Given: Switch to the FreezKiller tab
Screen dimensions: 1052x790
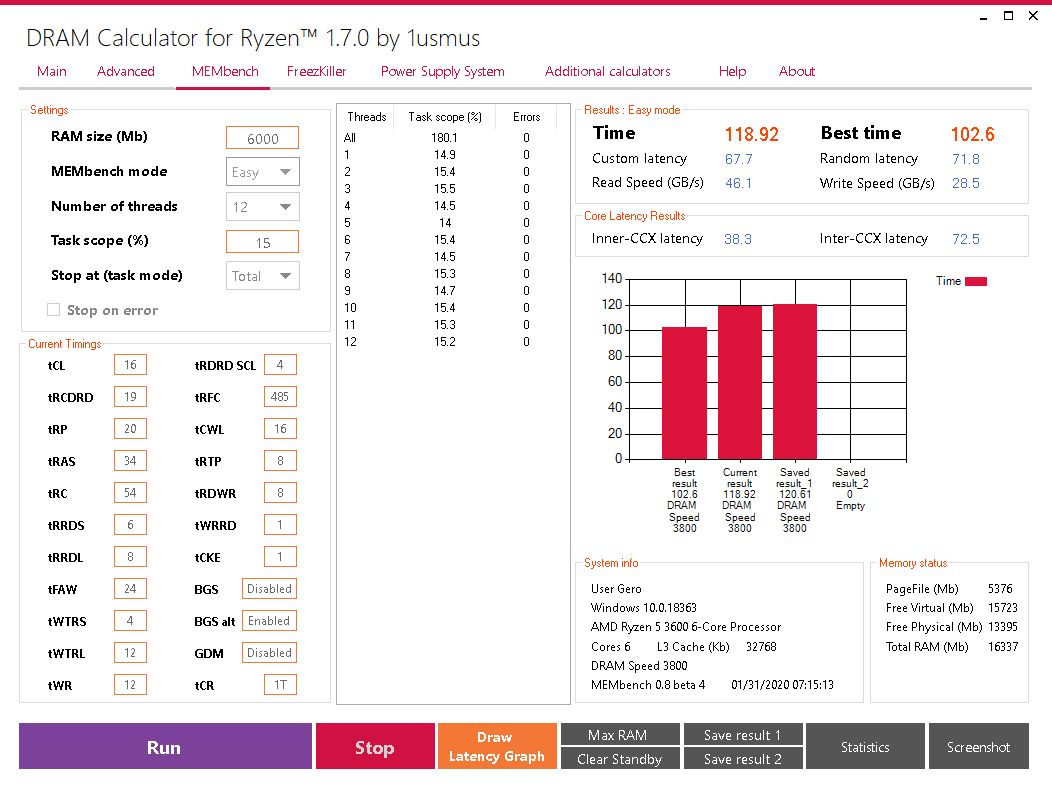Looking at the screenshot, I should (315, 71).
